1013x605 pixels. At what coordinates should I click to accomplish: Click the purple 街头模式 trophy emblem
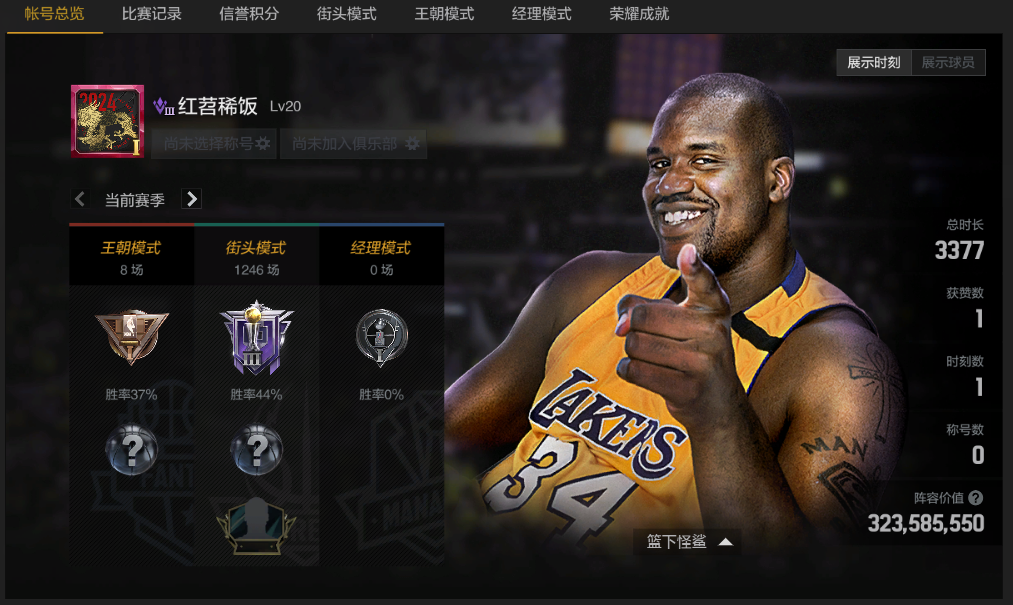coord(256,338)
